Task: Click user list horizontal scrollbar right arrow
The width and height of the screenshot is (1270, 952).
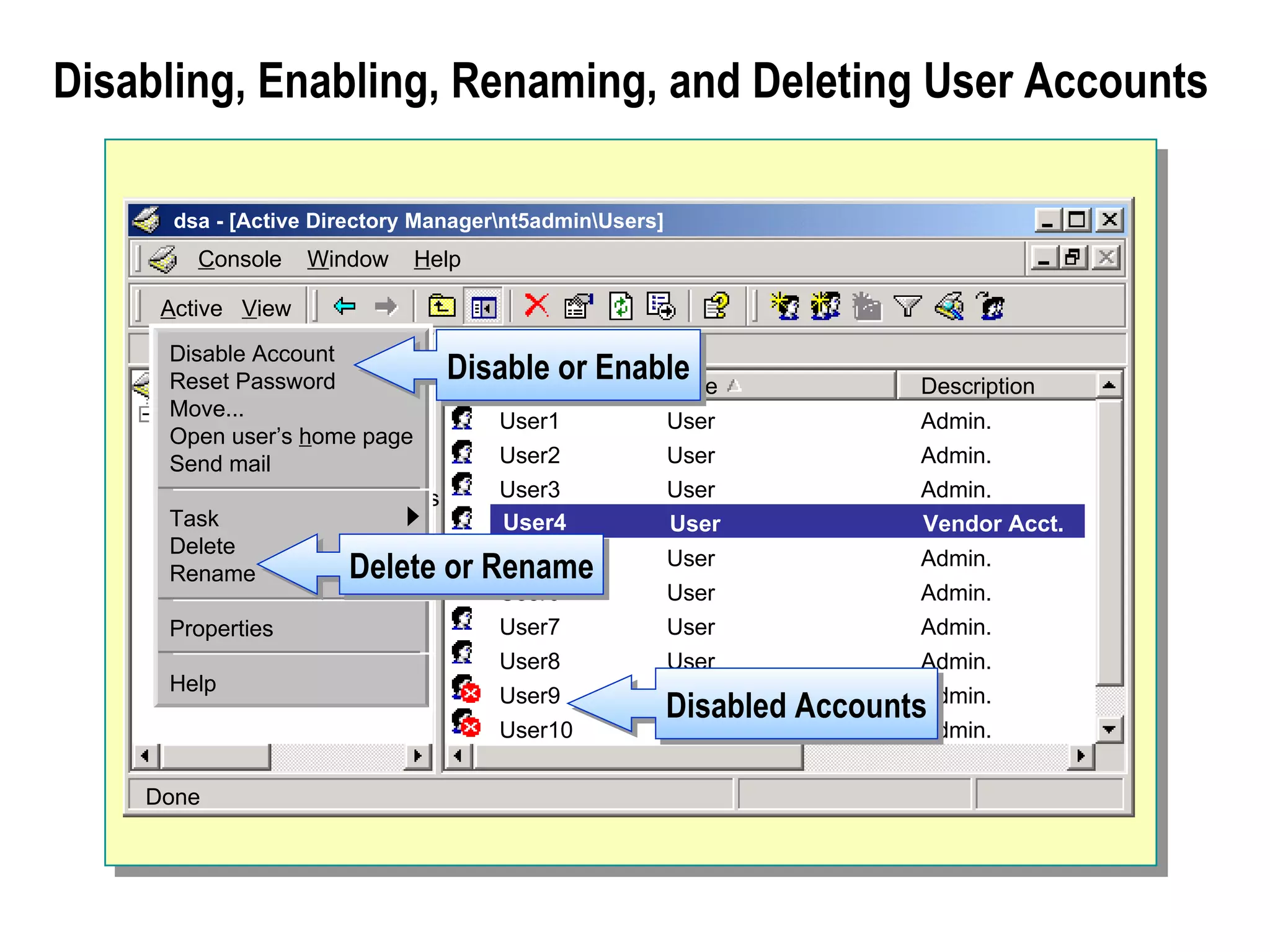Action: 1081,756
